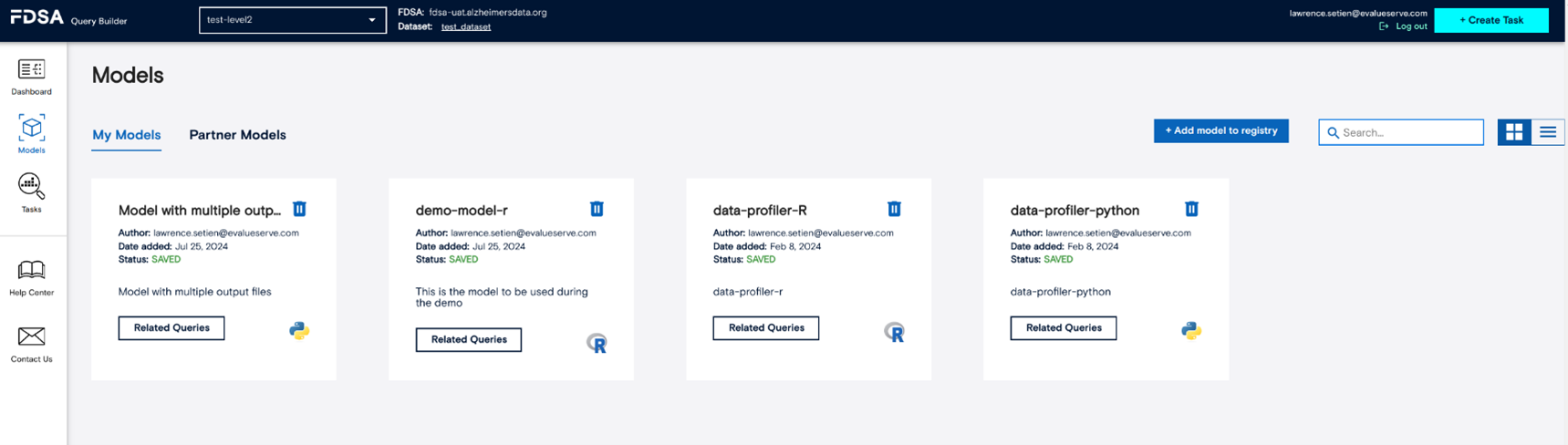Open the test_dataset link

(466, 26)
